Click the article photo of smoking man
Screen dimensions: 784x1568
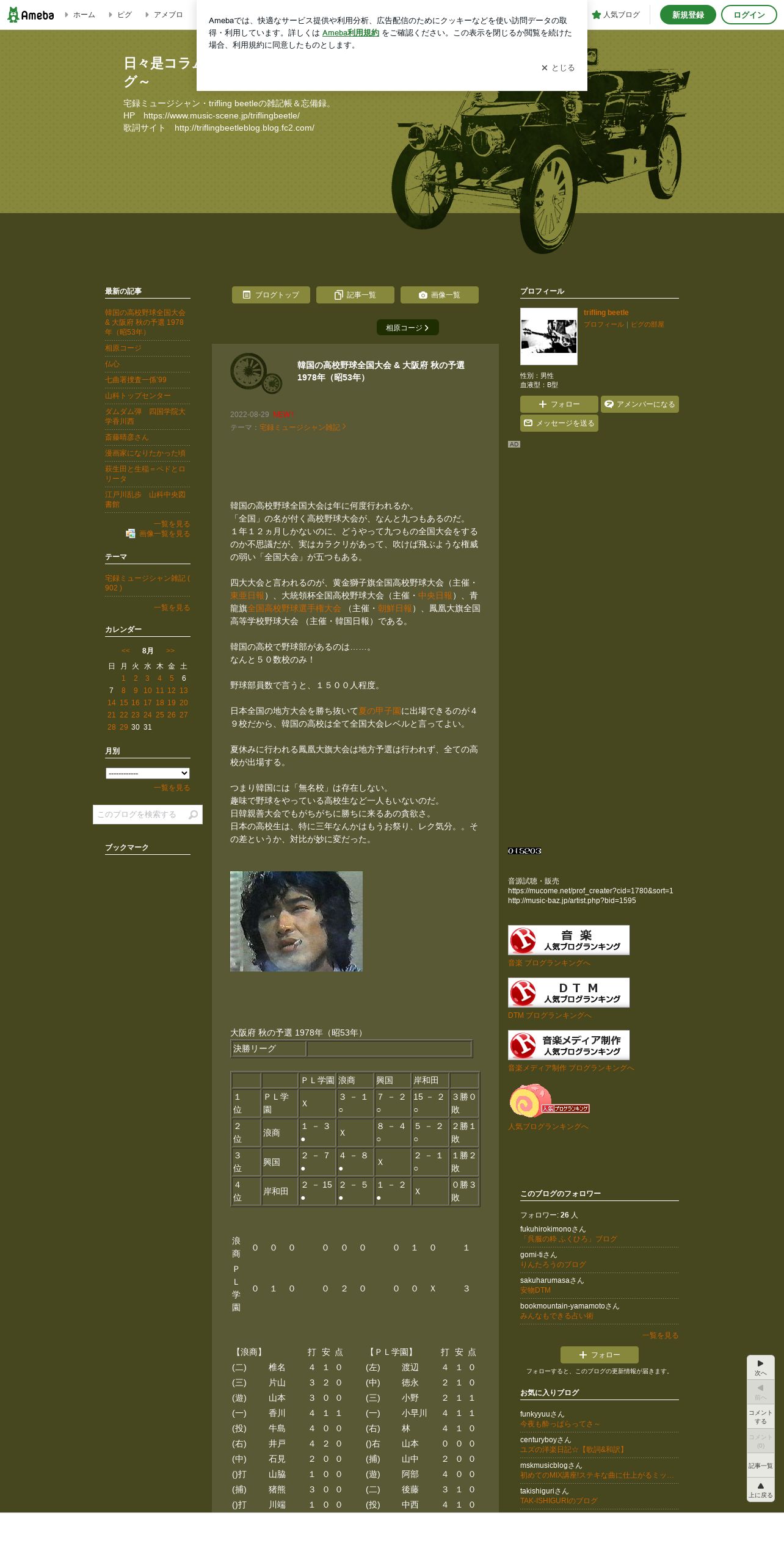tap(296, 921)
